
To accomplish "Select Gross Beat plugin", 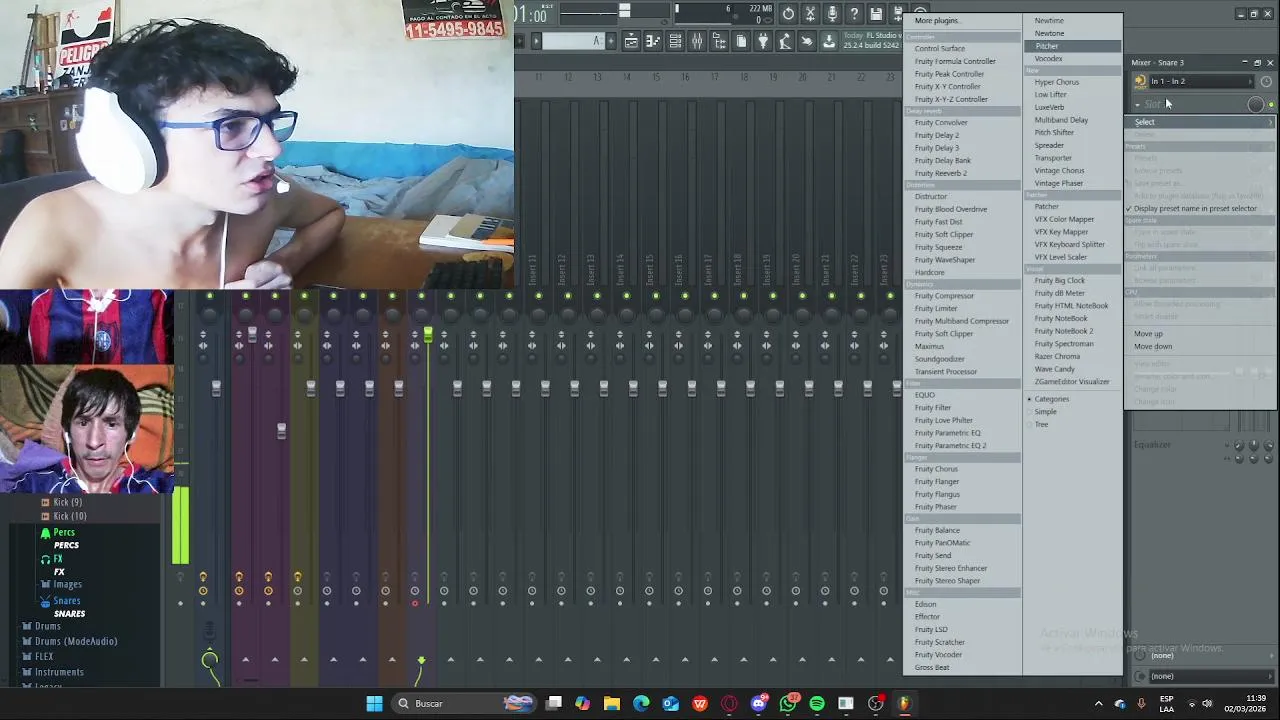I will (932, 668).
